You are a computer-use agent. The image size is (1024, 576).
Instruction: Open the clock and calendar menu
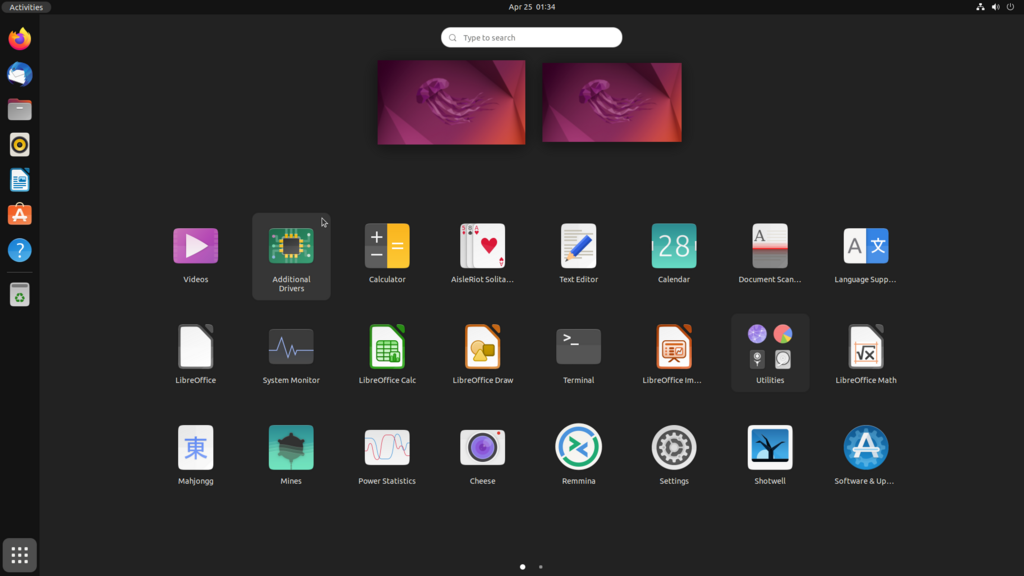click(532, 7)
